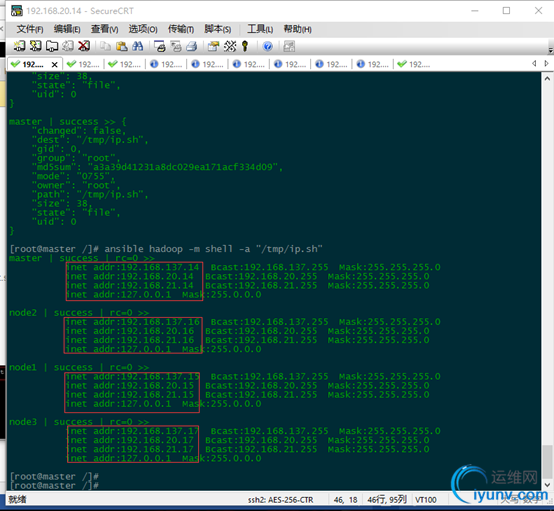The width and height of the screenshot is (554, 511).
Task: Click the Disconnect red X icon
Action: 84,46
